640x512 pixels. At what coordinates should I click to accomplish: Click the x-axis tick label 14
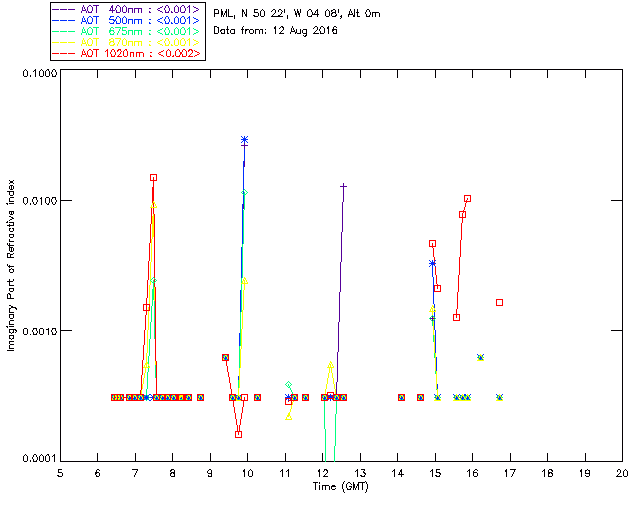click(398, 473)
